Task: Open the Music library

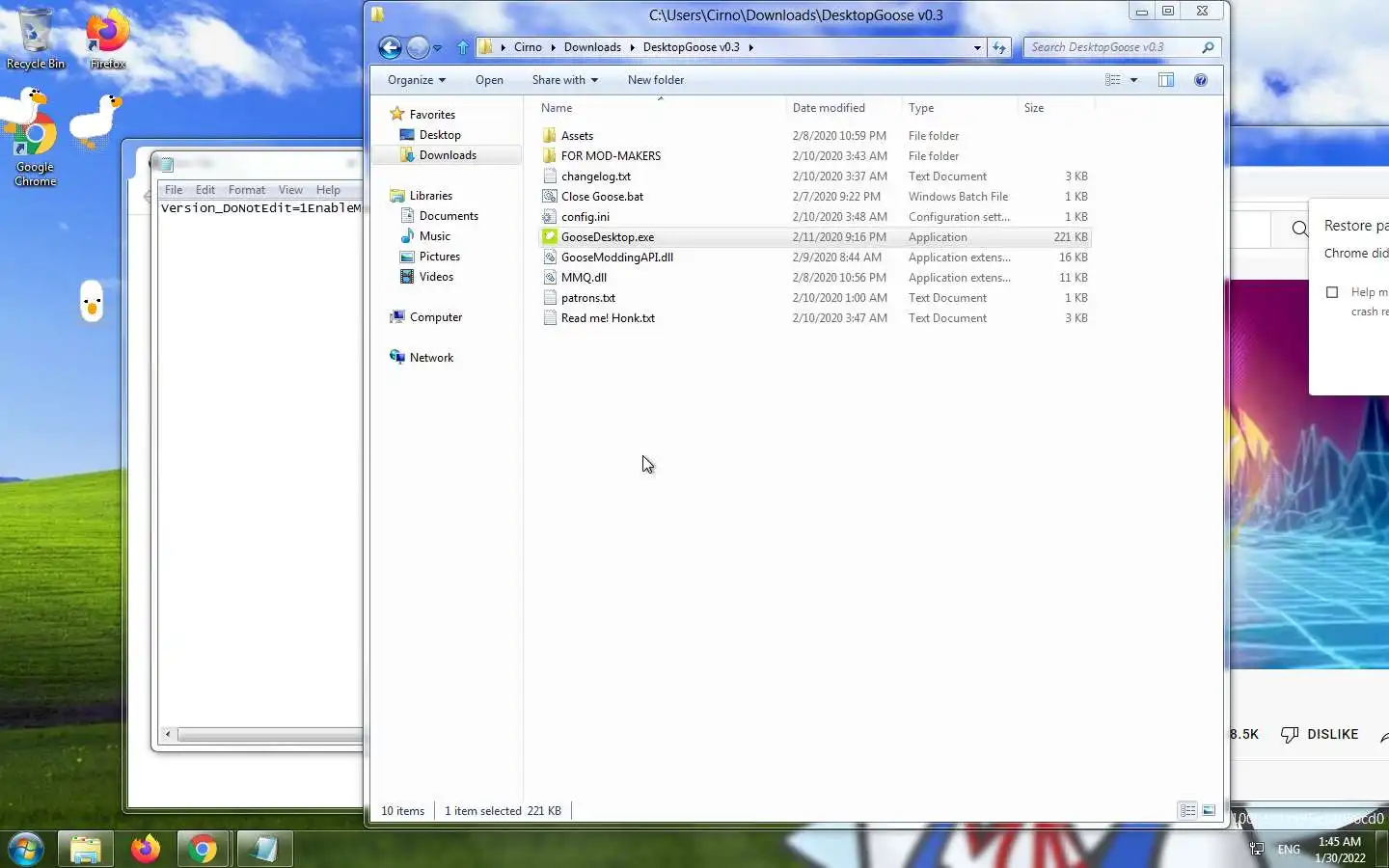Action: click(x=434, y=236)
